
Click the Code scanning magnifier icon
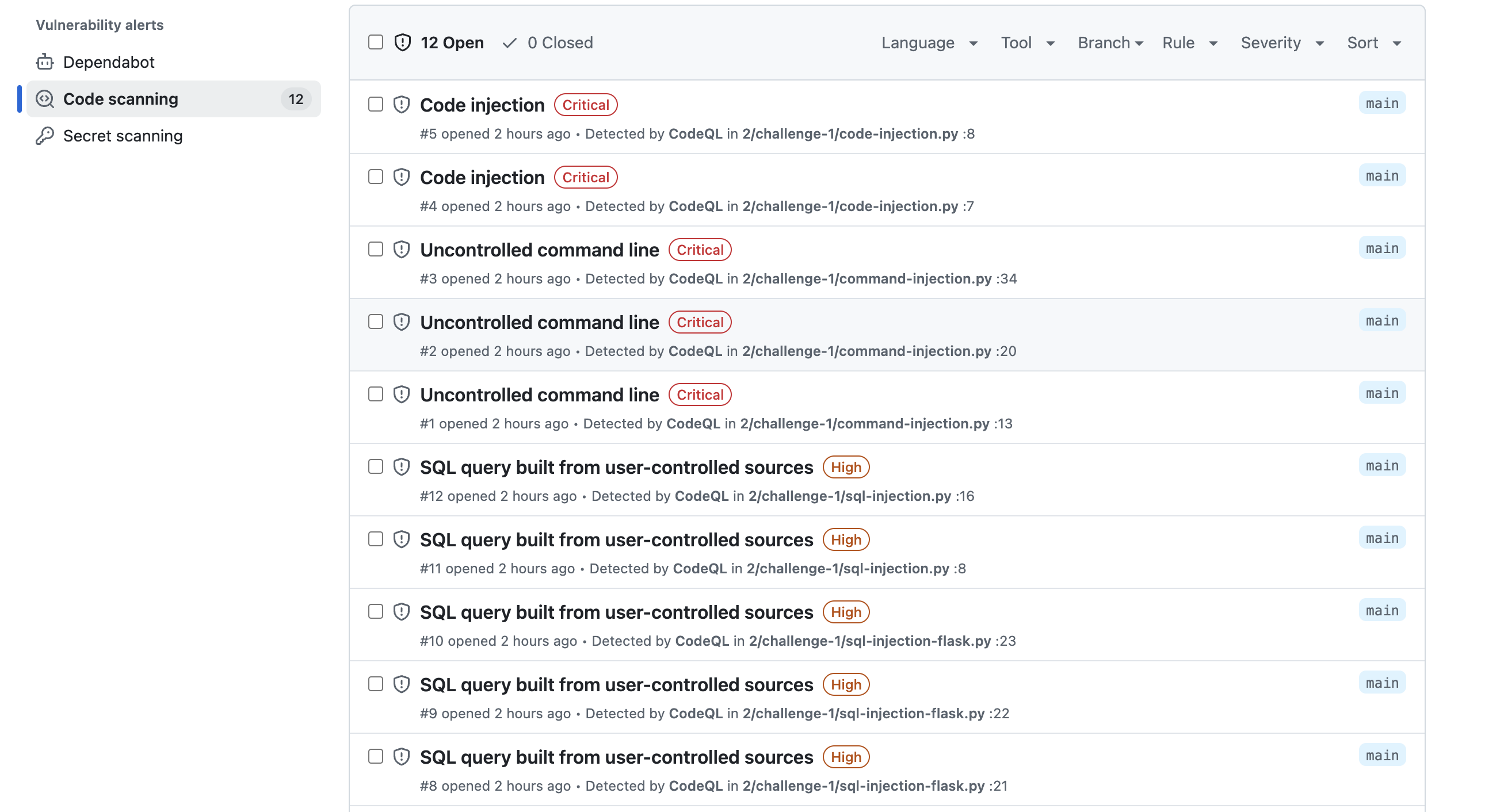tap(44, 99)
